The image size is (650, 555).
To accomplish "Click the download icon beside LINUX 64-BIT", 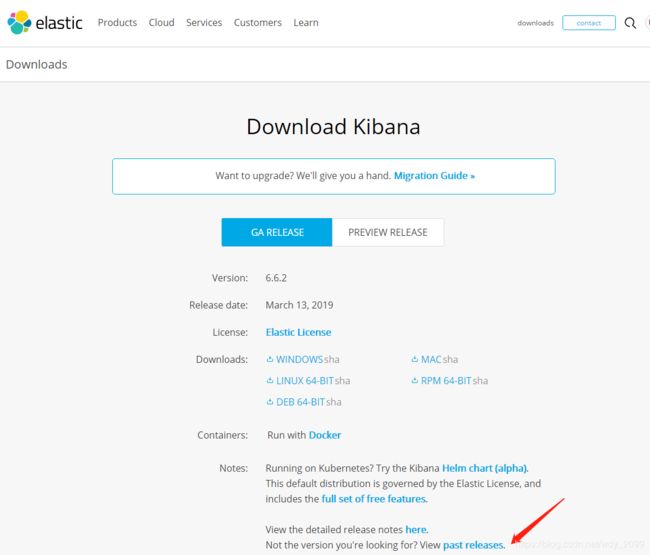I will tap(270, 381).
